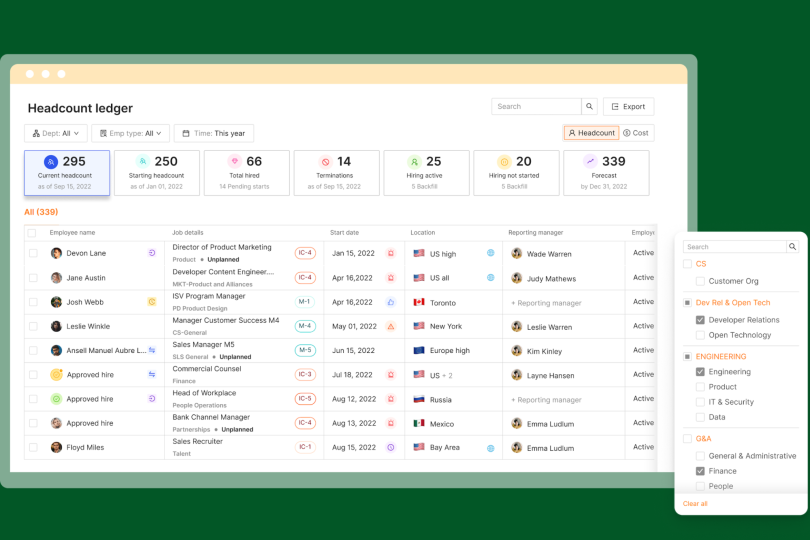Viewport: 810px width, 540px height.
Task: Check the G&A group checkbox
Action: point(687,439)
